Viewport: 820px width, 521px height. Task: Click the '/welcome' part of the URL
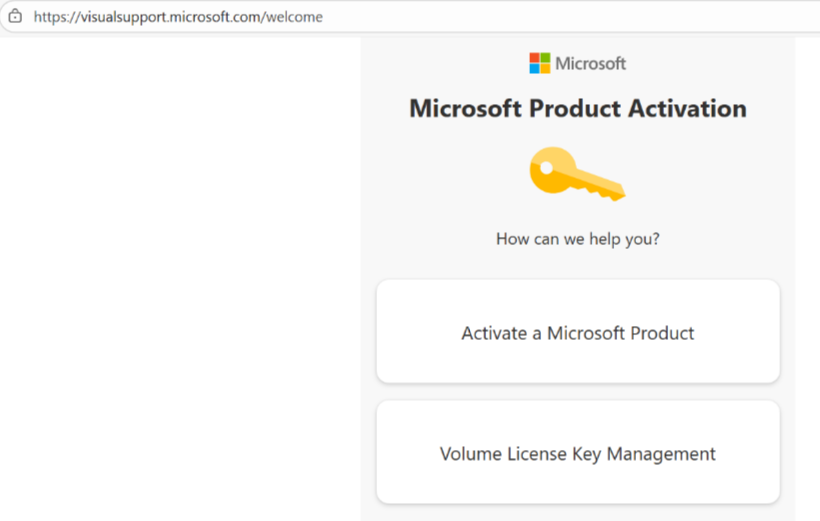coord(293,17)
